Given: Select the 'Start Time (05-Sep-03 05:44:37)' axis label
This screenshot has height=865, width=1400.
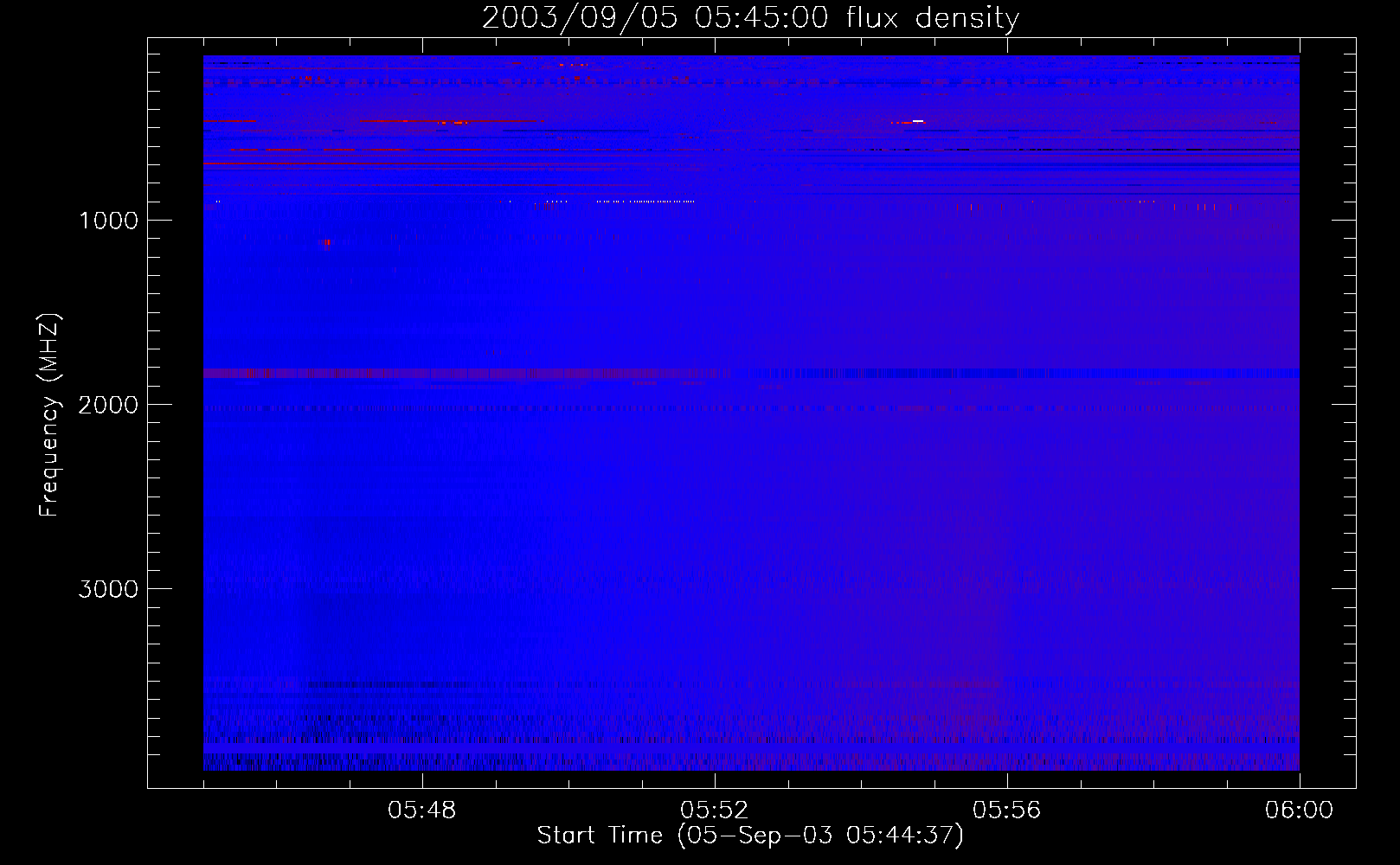Looking at the screenshot, I should click(750, 836).
